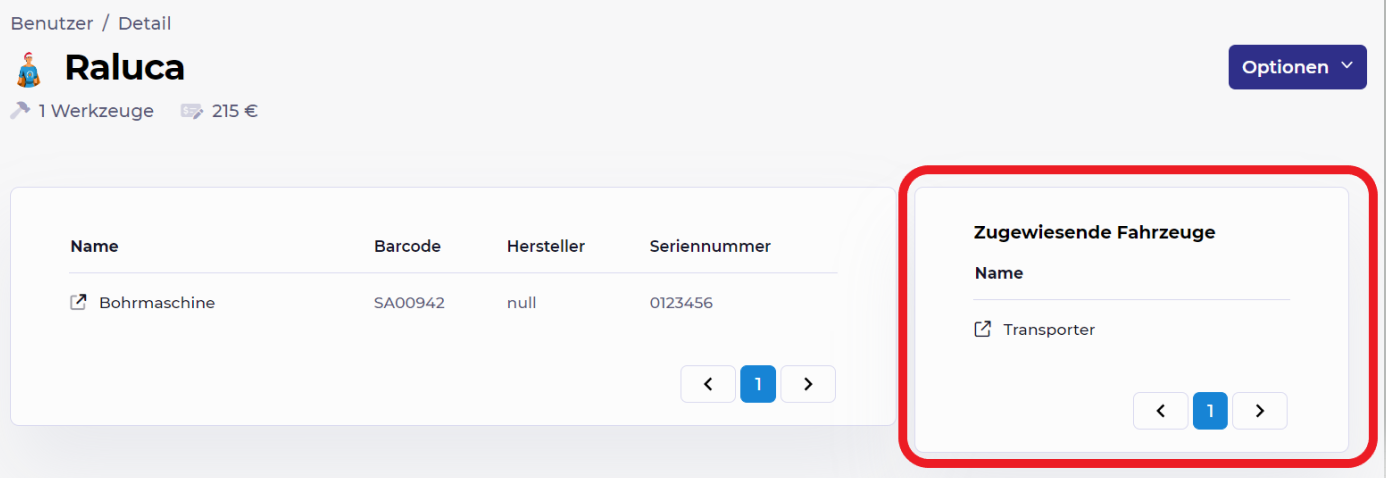
Task: Navigate to Benutzer breadcrumb
Action: 51,23
